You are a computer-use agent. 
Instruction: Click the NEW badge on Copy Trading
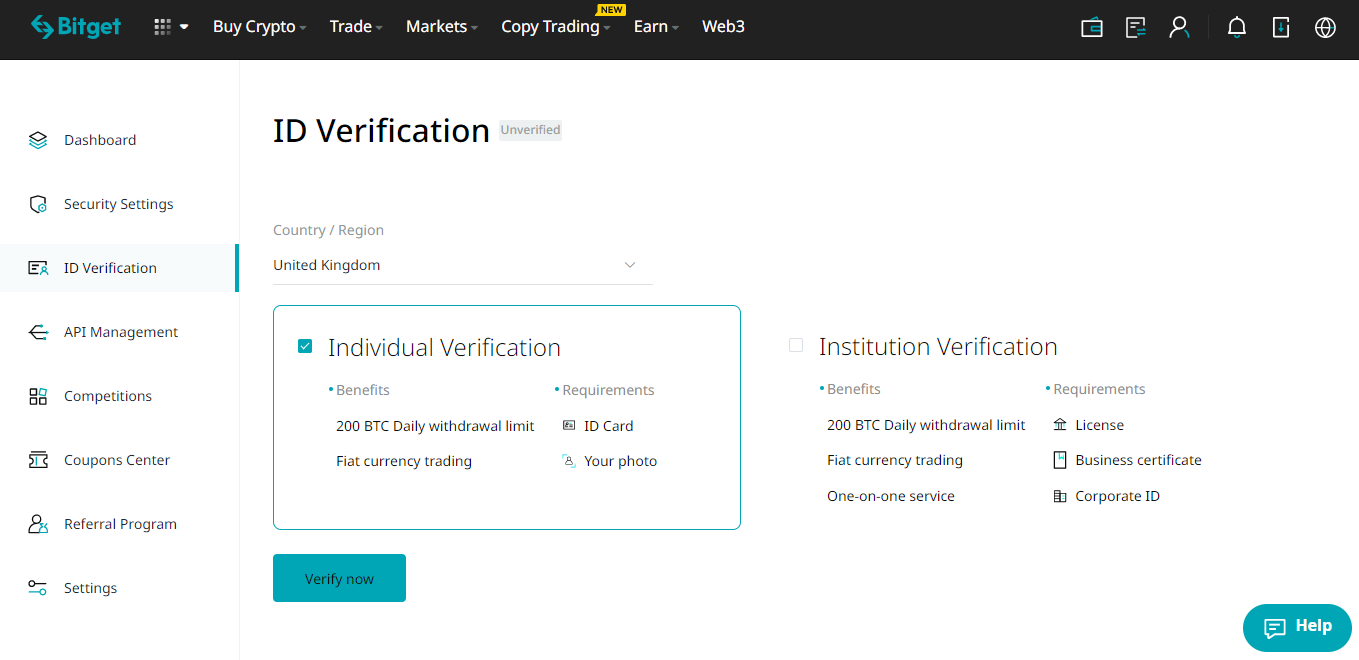pos(611,10)
